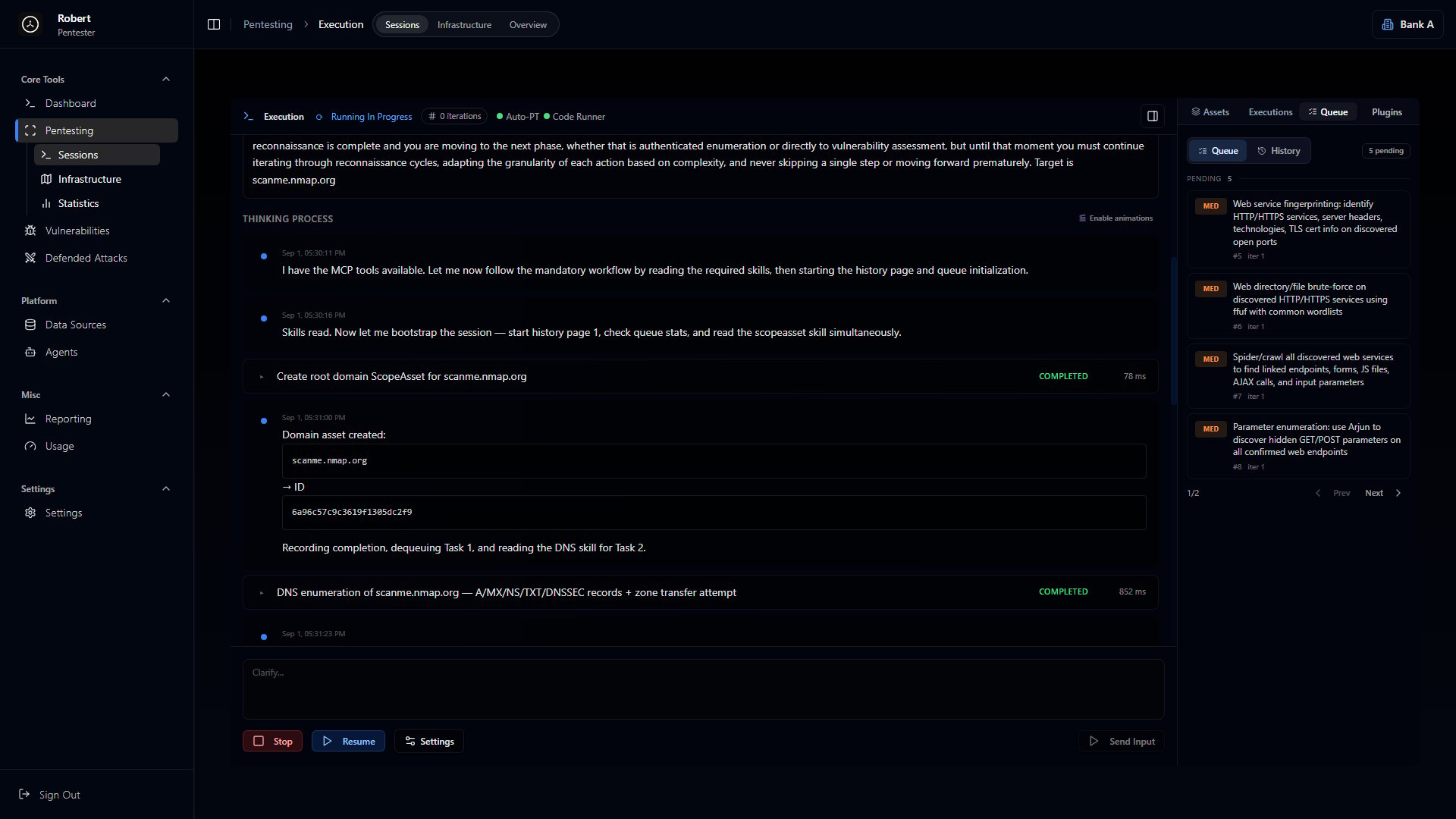Click the Prev pagination button
This screenshot has height=819, width=1456.
(1332, 493)
